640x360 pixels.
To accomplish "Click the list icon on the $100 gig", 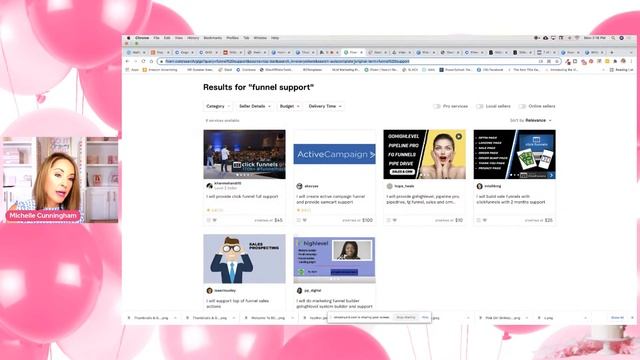I will 298,220.
